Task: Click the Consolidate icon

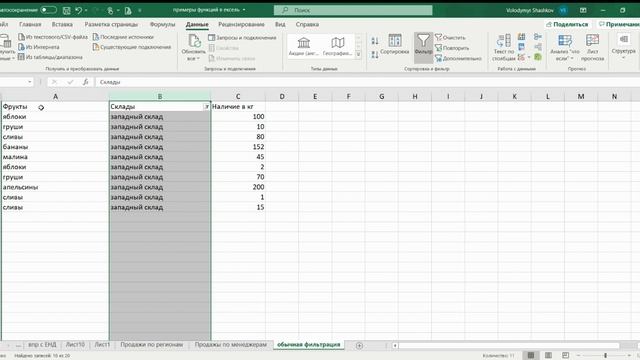Action: tap(538, 37)
